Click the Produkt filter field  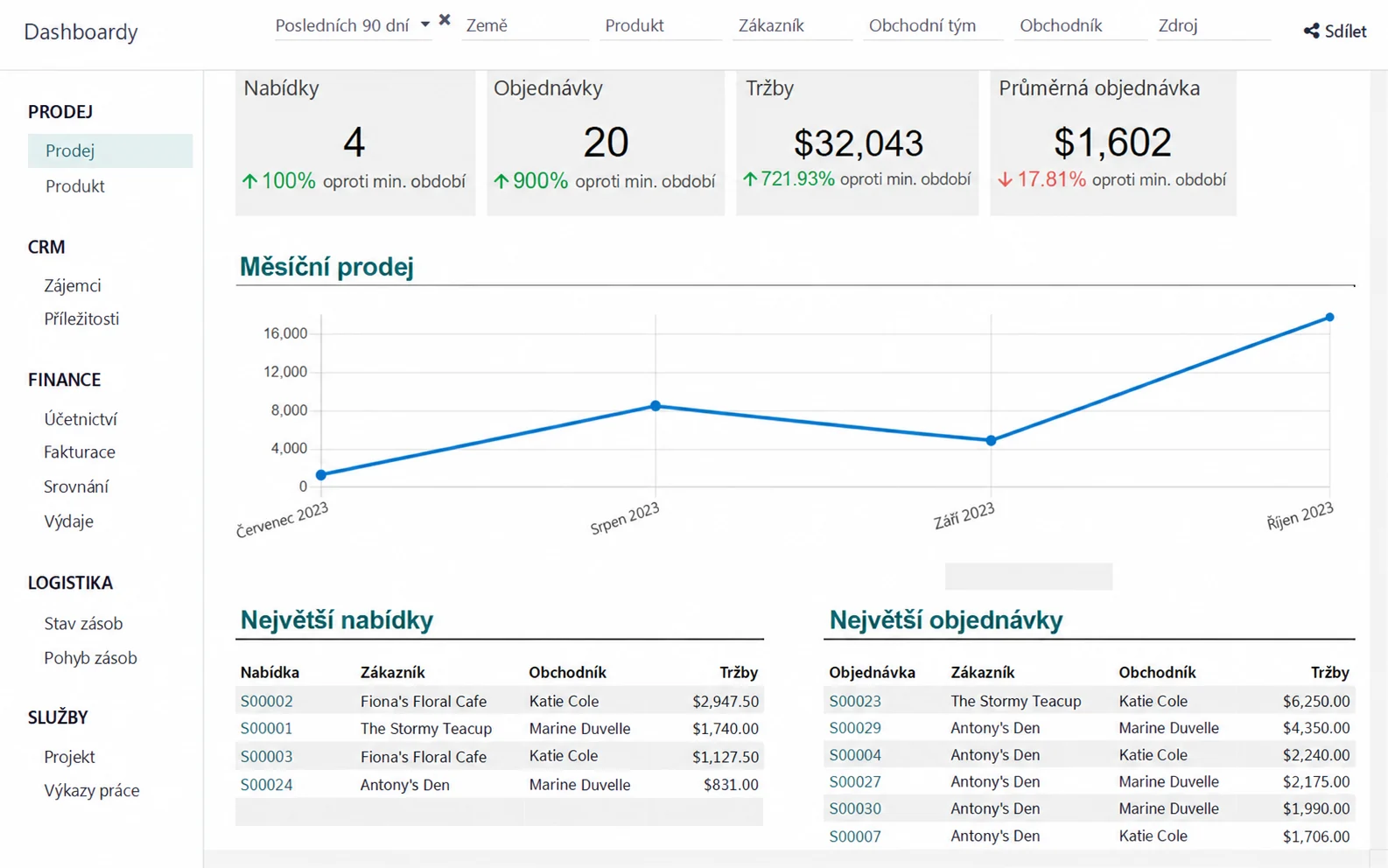661,26
